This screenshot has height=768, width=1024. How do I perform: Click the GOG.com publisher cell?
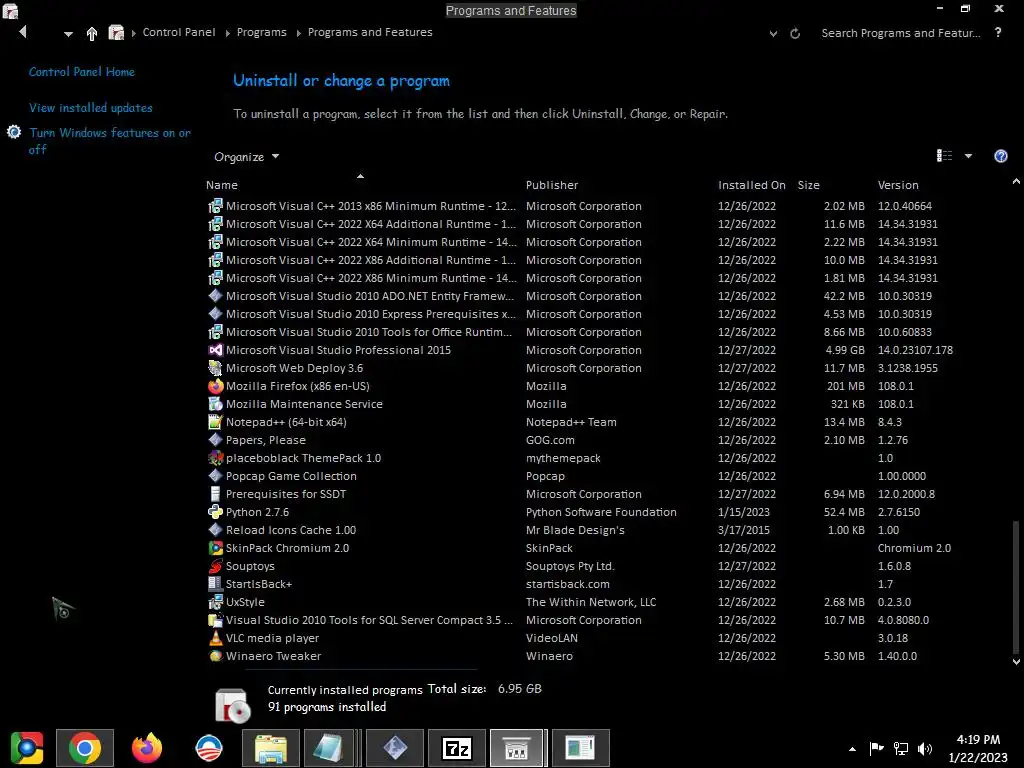point(550,440)
